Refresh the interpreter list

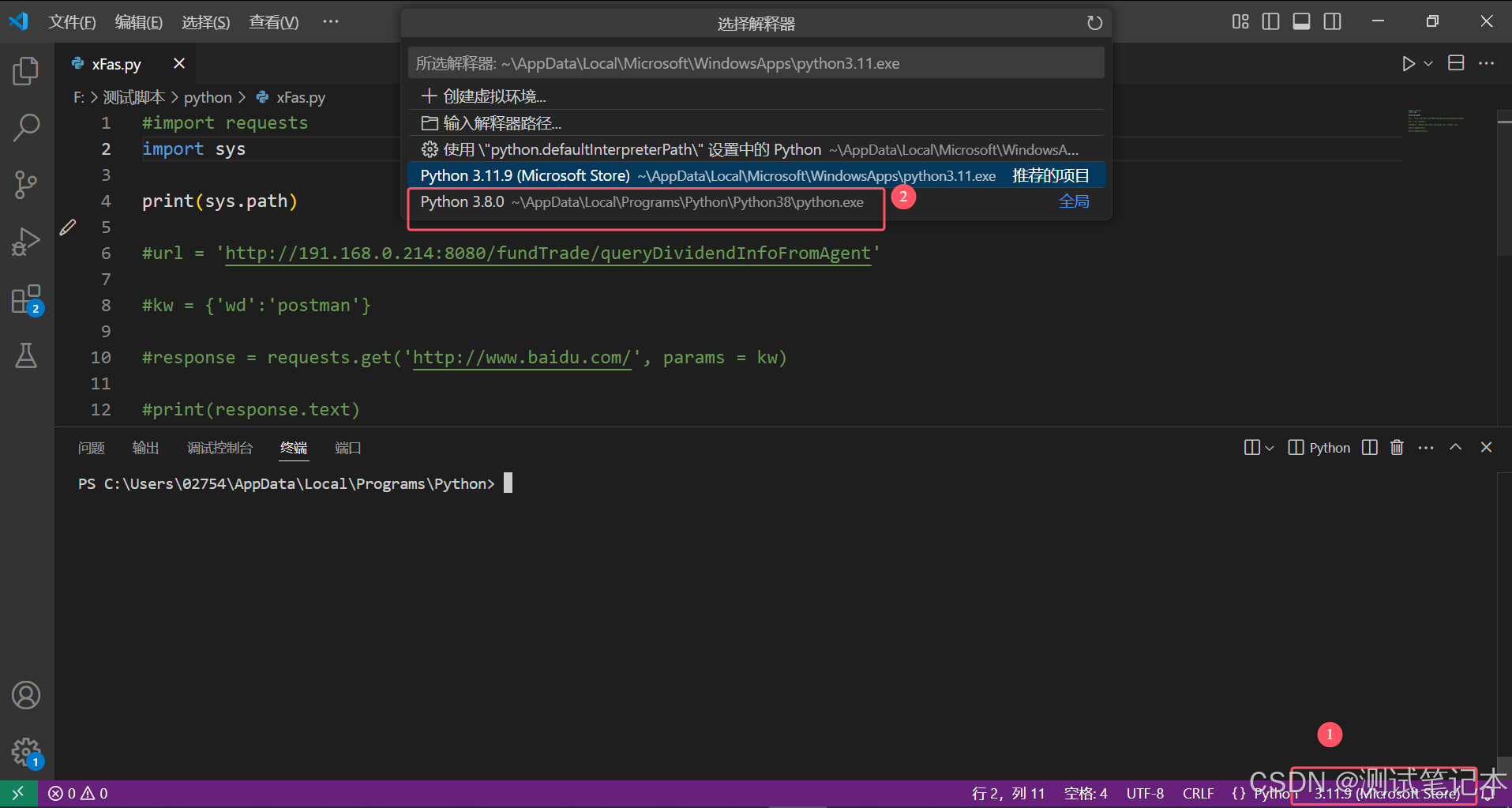pos(1094,23)
